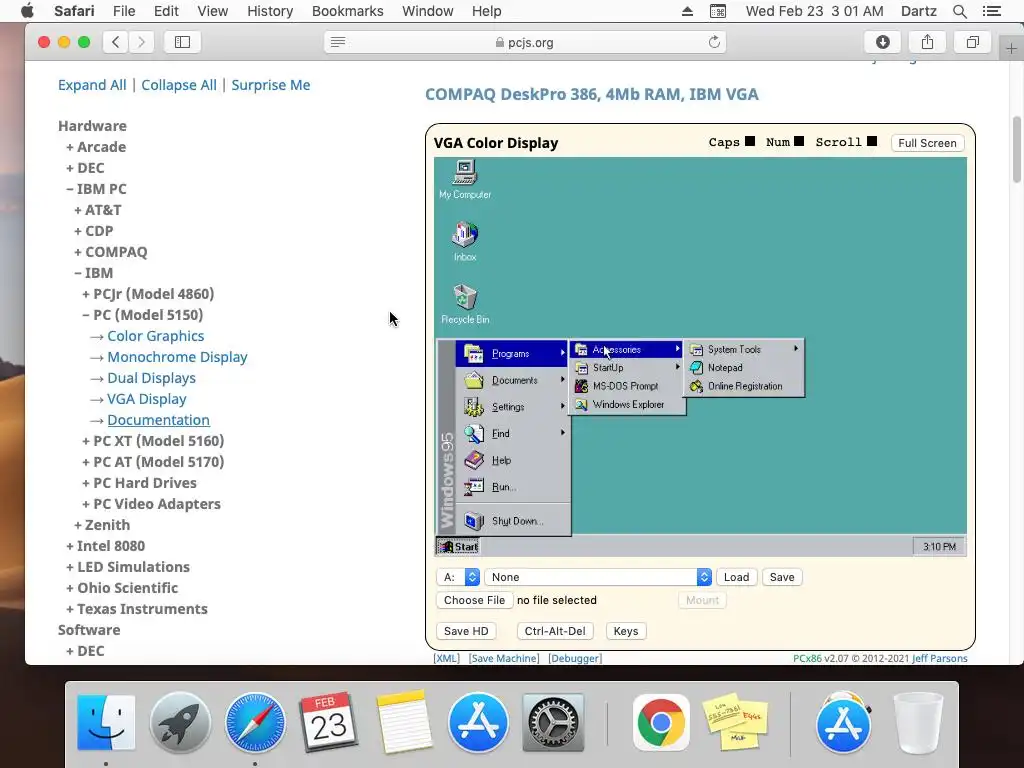
Task: Collapse the IBM PC tree node
Action: (96, 189)
